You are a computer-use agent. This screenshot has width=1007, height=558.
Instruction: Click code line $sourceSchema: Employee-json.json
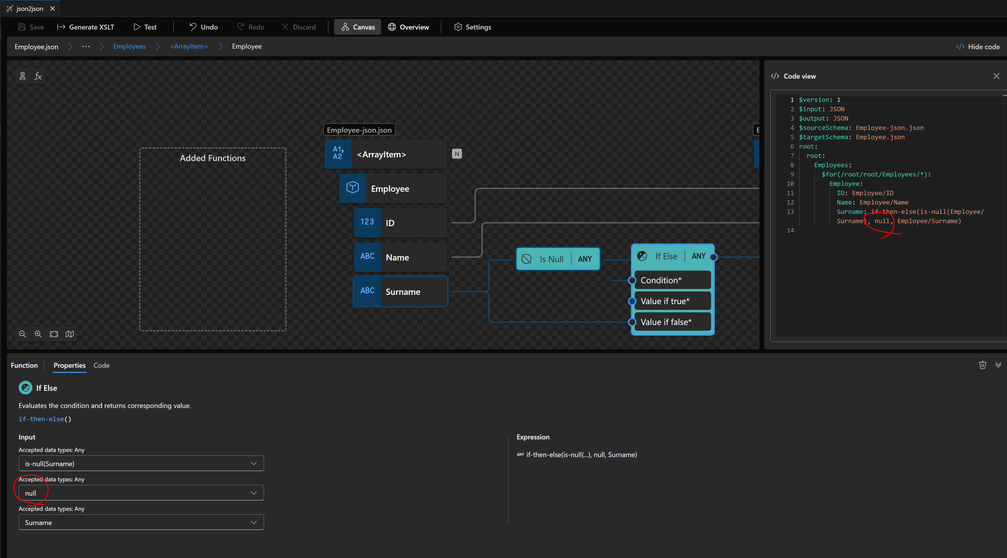point(861,128)
